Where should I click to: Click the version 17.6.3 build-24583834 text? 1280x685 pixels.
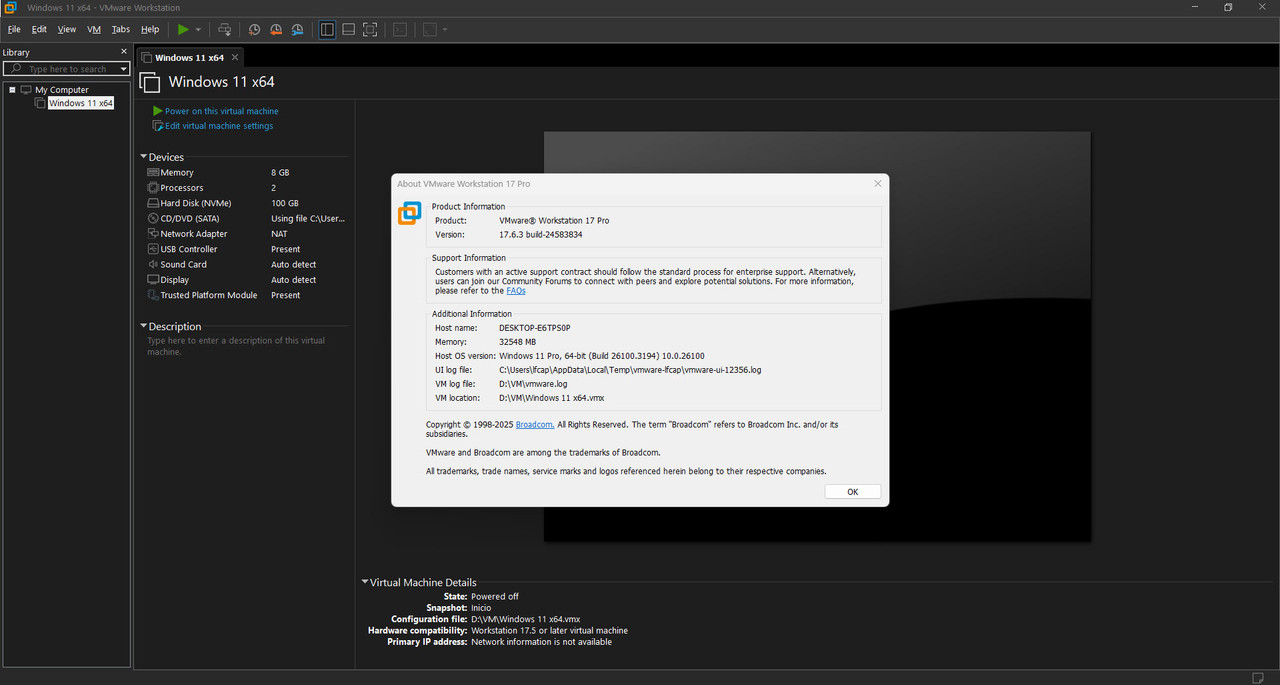pyautogui.click(x=541, y=234)
